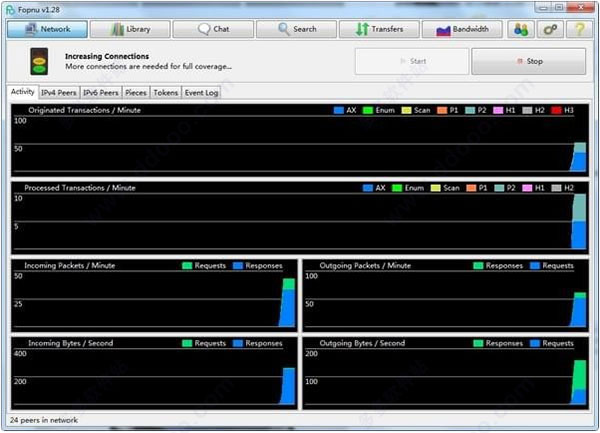
Task: Click 'More connections are needed for full coverage' text
Action: pyautogui.click(x=148, y=67)
